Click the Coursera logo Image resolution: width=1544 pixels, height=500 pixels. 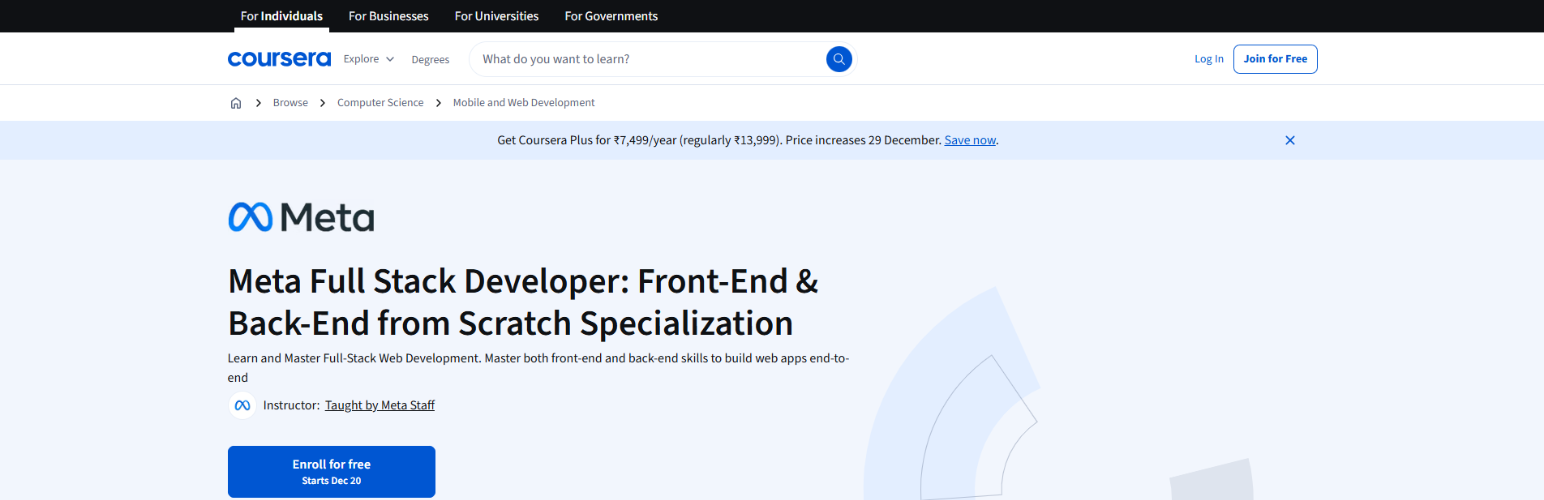click(279, 59)
